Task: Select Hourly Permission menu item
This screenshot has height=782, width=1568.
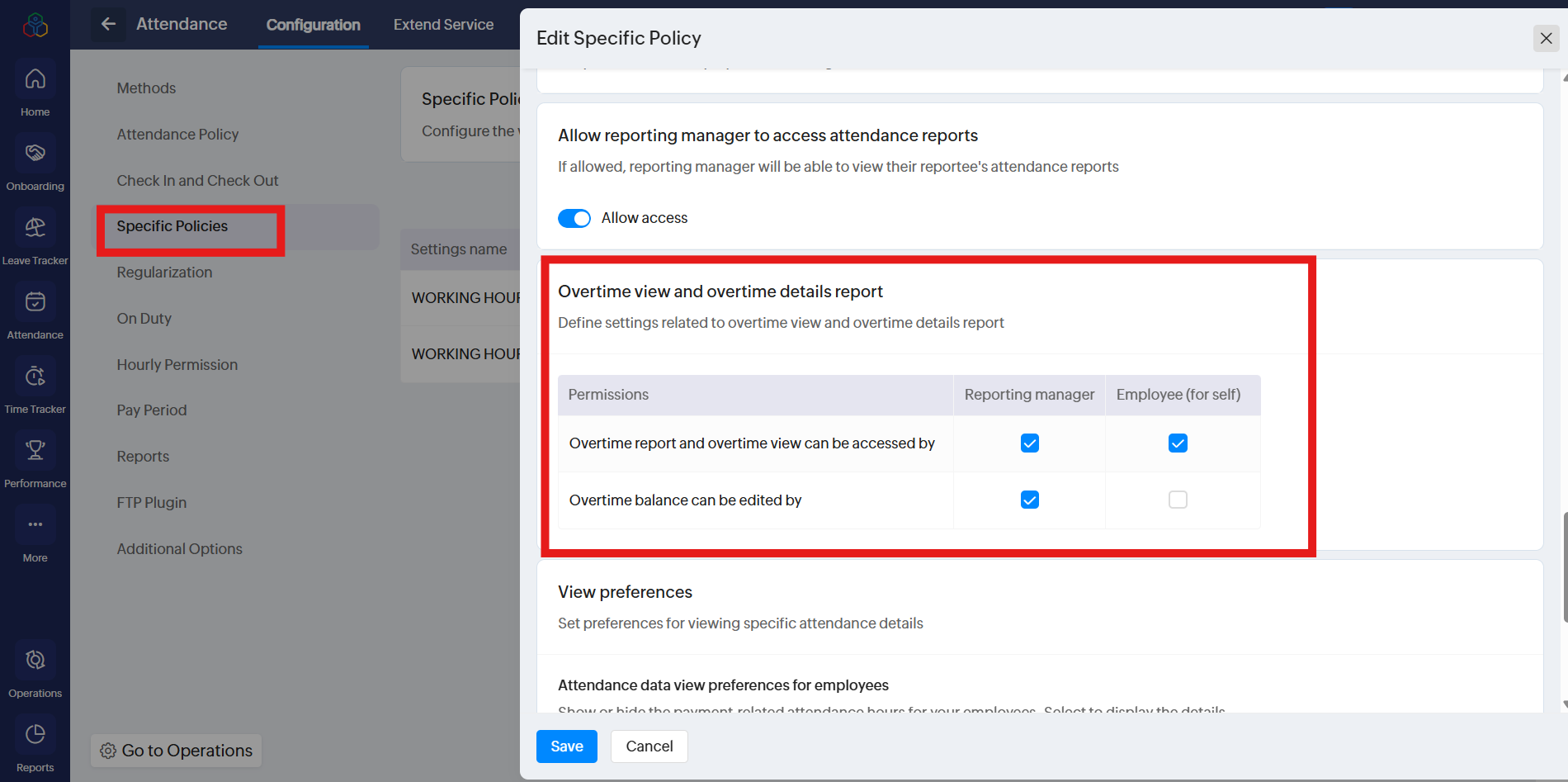Action: (177, 365)
